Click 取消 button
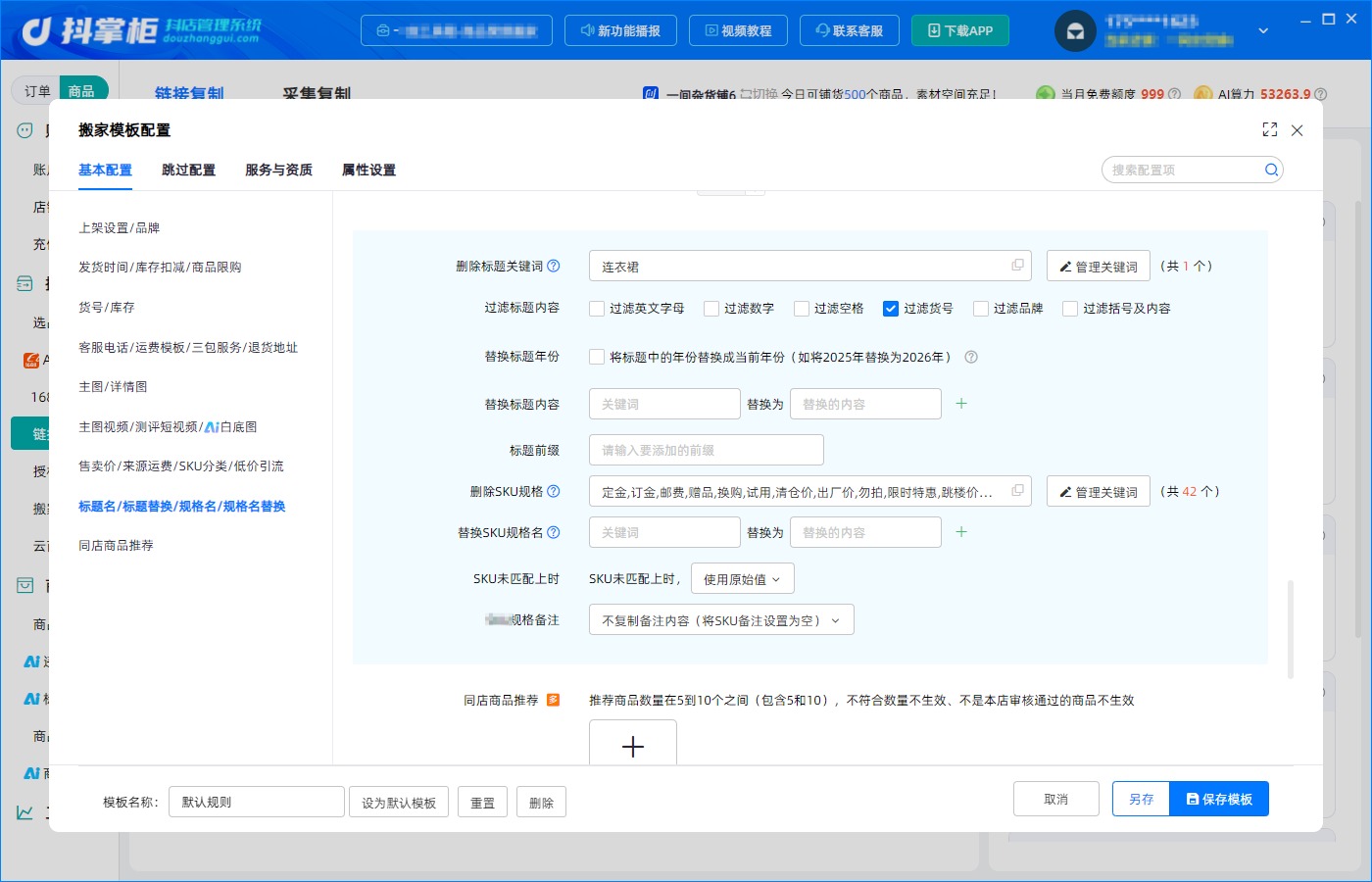The width and height of the screenshot is (1372, 882). [1056, 799]
